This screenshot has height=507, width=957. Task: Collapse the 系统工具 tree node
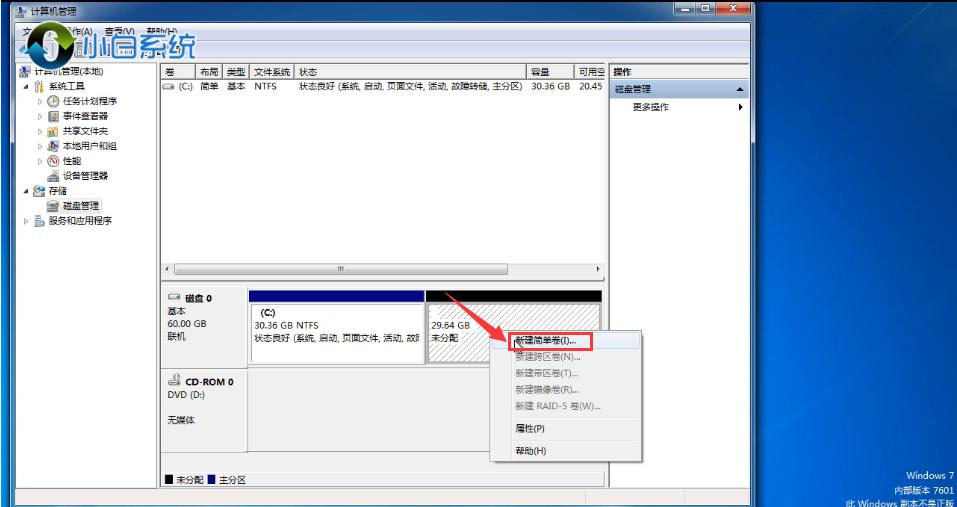point(26,87)
